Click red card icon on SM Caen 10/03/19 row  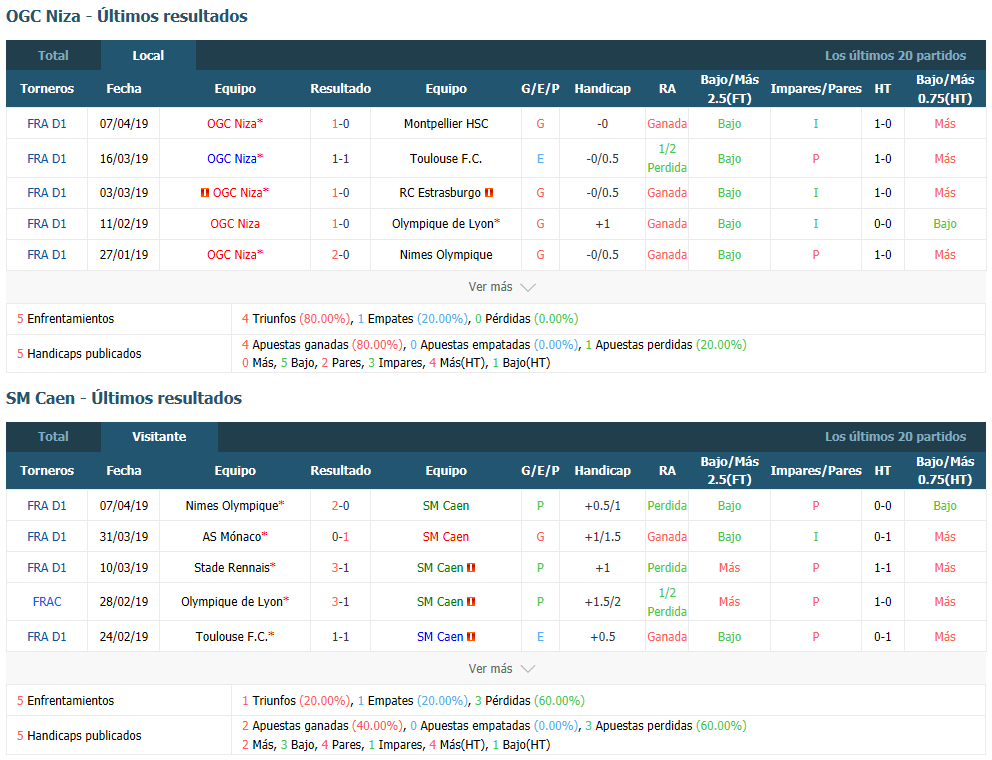coord(471,568)
